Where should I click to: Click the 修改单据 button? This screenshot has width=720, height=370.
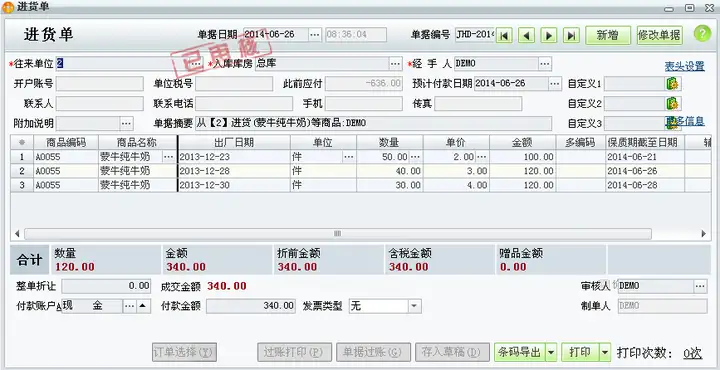point(659,35)
